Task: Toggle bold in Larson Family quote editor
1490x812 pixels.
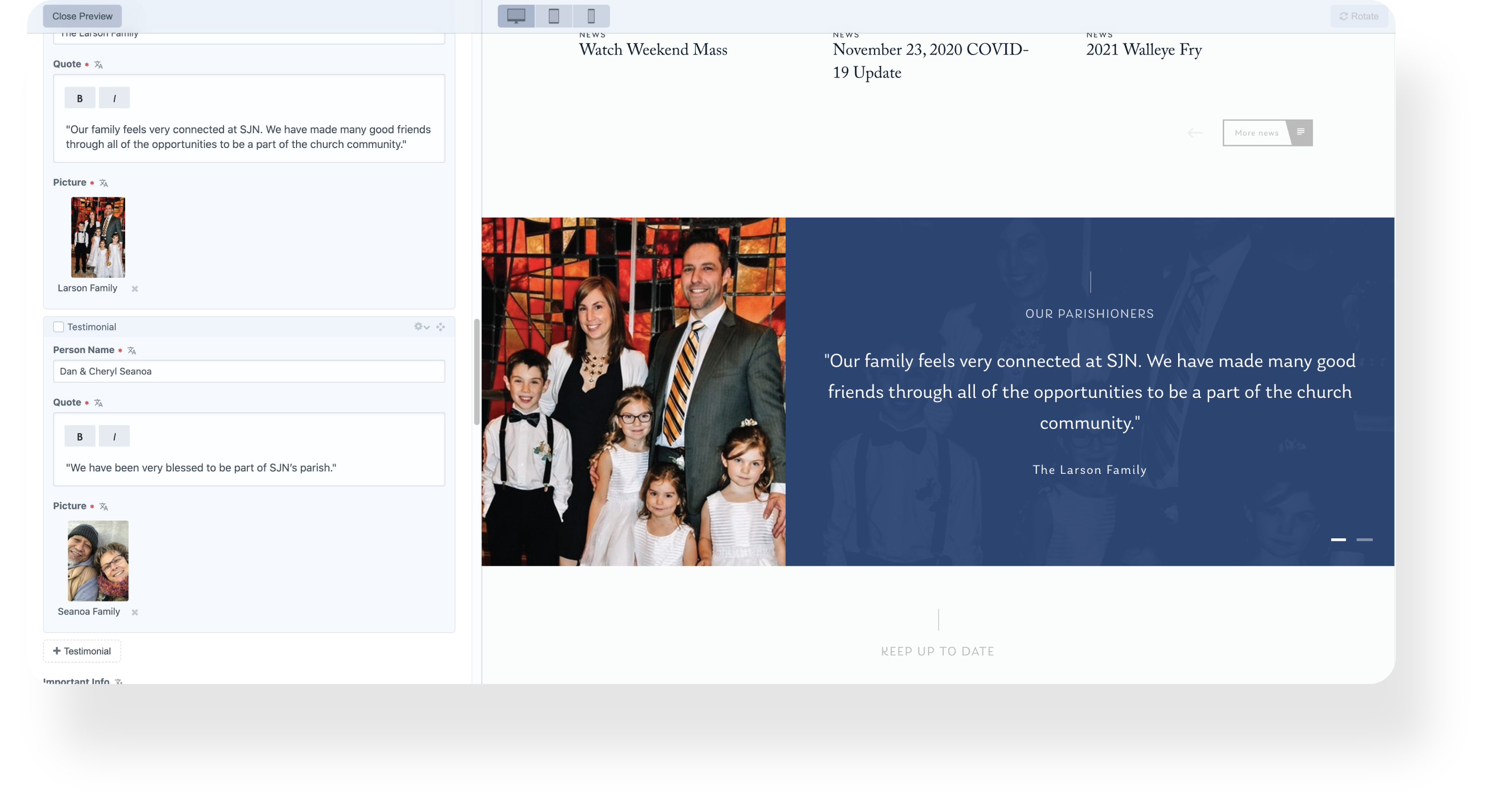Action: [80, 98]
